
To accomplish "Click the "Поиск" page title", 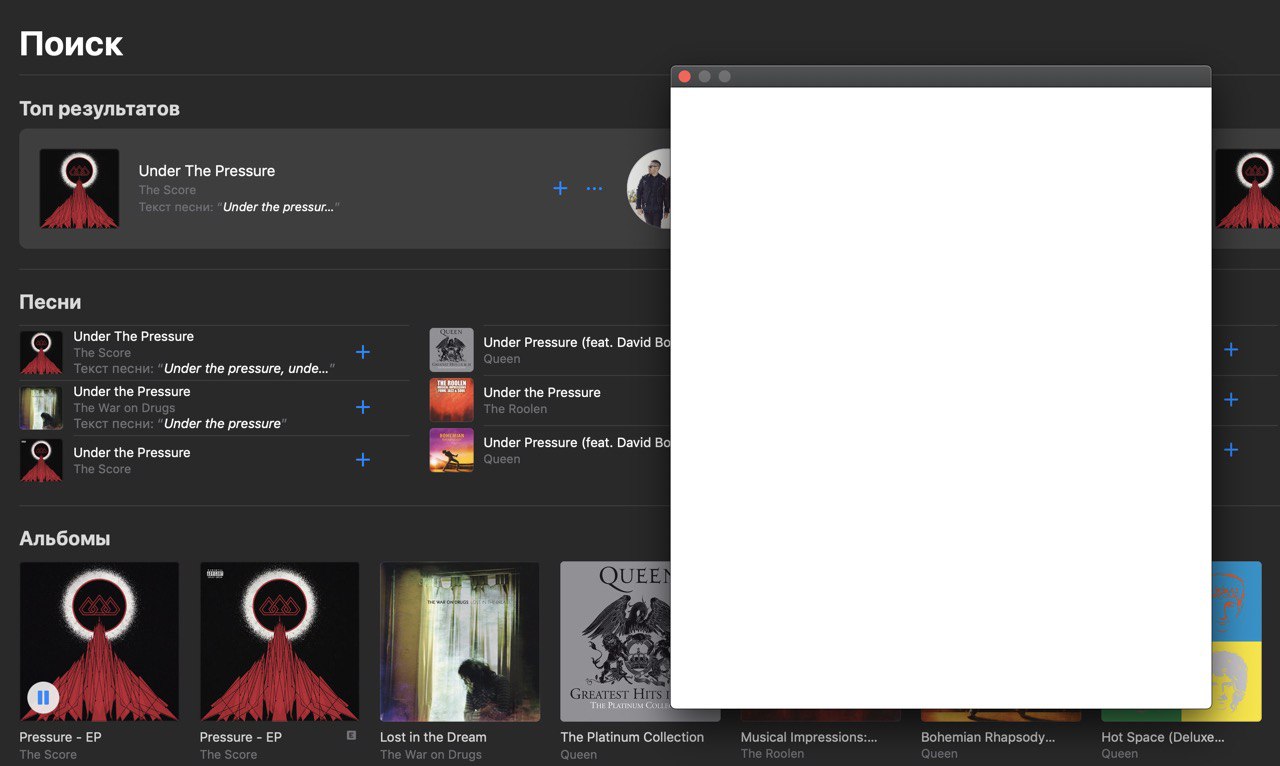I will 71,44.
